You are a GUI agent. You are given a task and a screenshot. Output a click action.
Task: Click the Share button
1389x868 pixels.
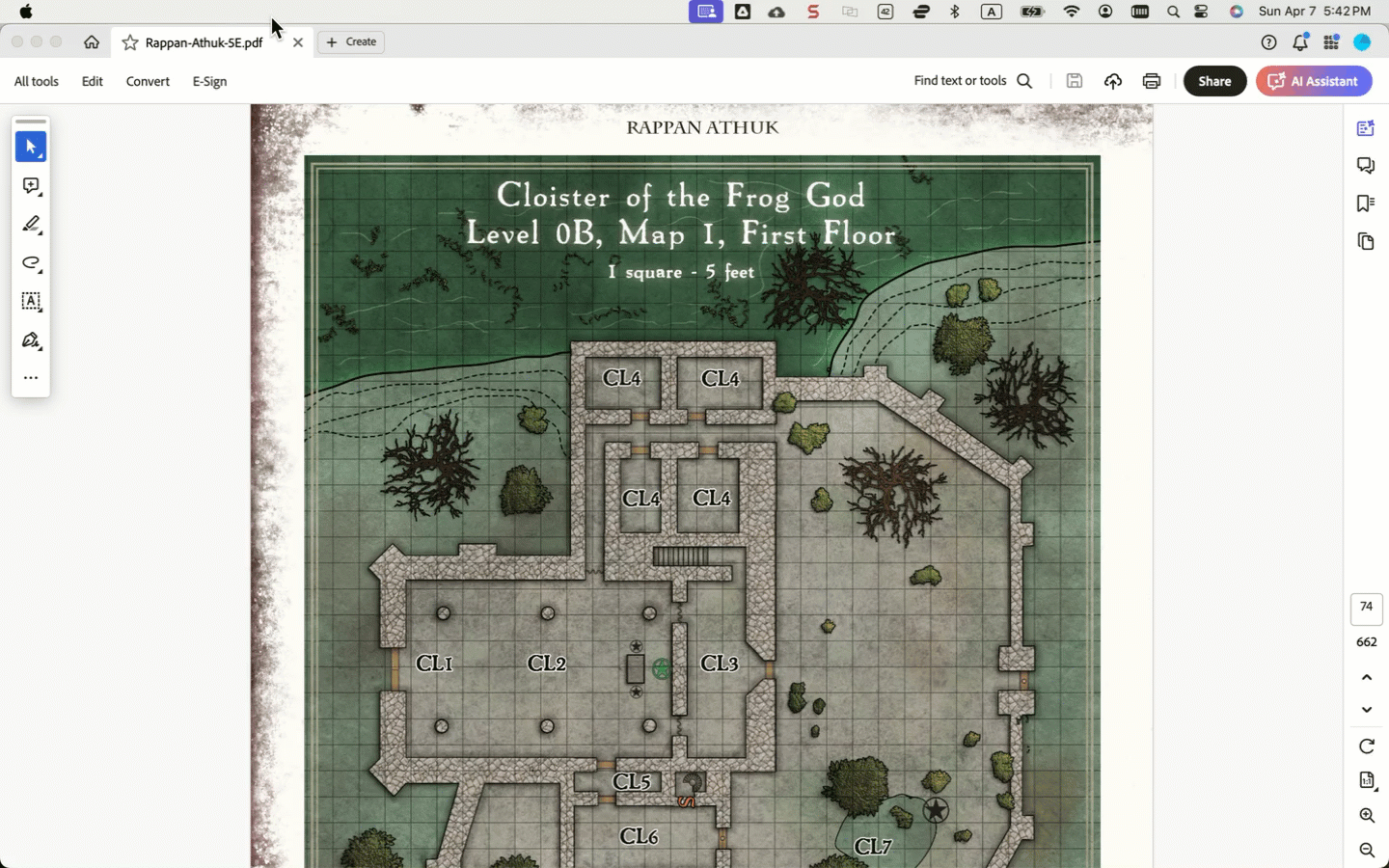1214,81
